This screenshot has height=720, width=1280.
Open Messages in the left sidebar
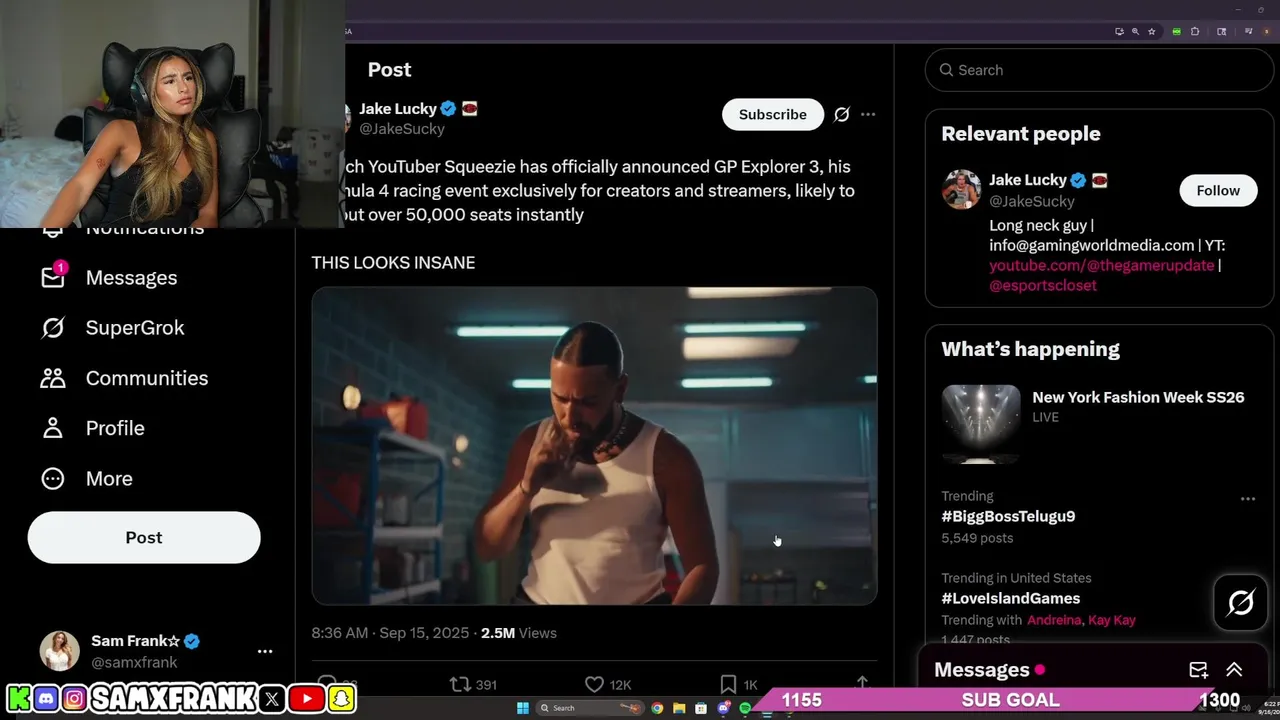(131, 278)
